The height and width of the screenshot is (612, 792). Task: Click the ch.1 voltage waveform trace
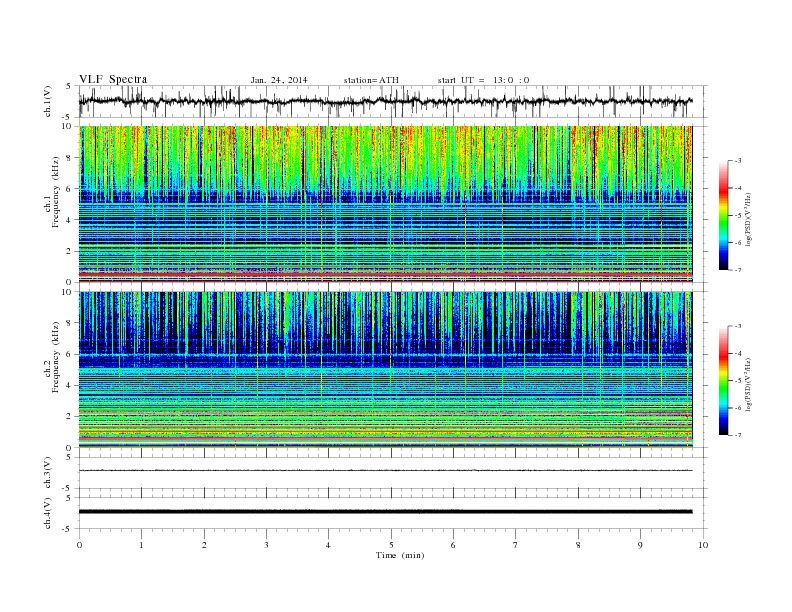point(385,101)
